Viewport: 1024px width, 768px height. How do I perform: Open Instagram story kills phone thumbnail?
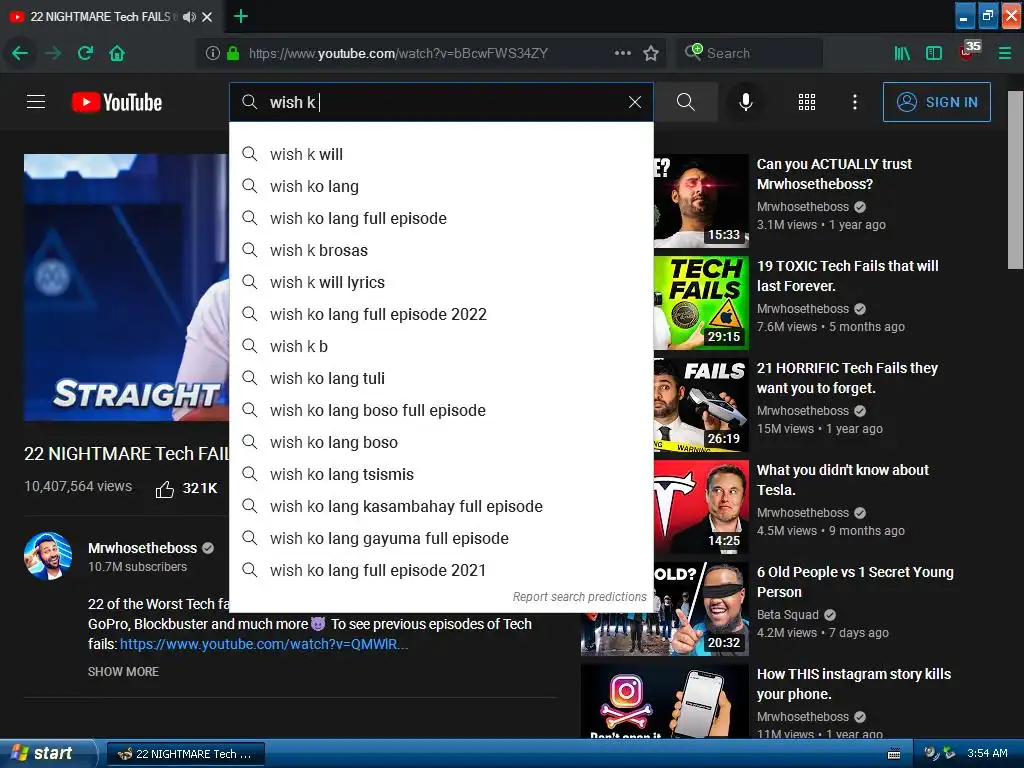(665, 701)
